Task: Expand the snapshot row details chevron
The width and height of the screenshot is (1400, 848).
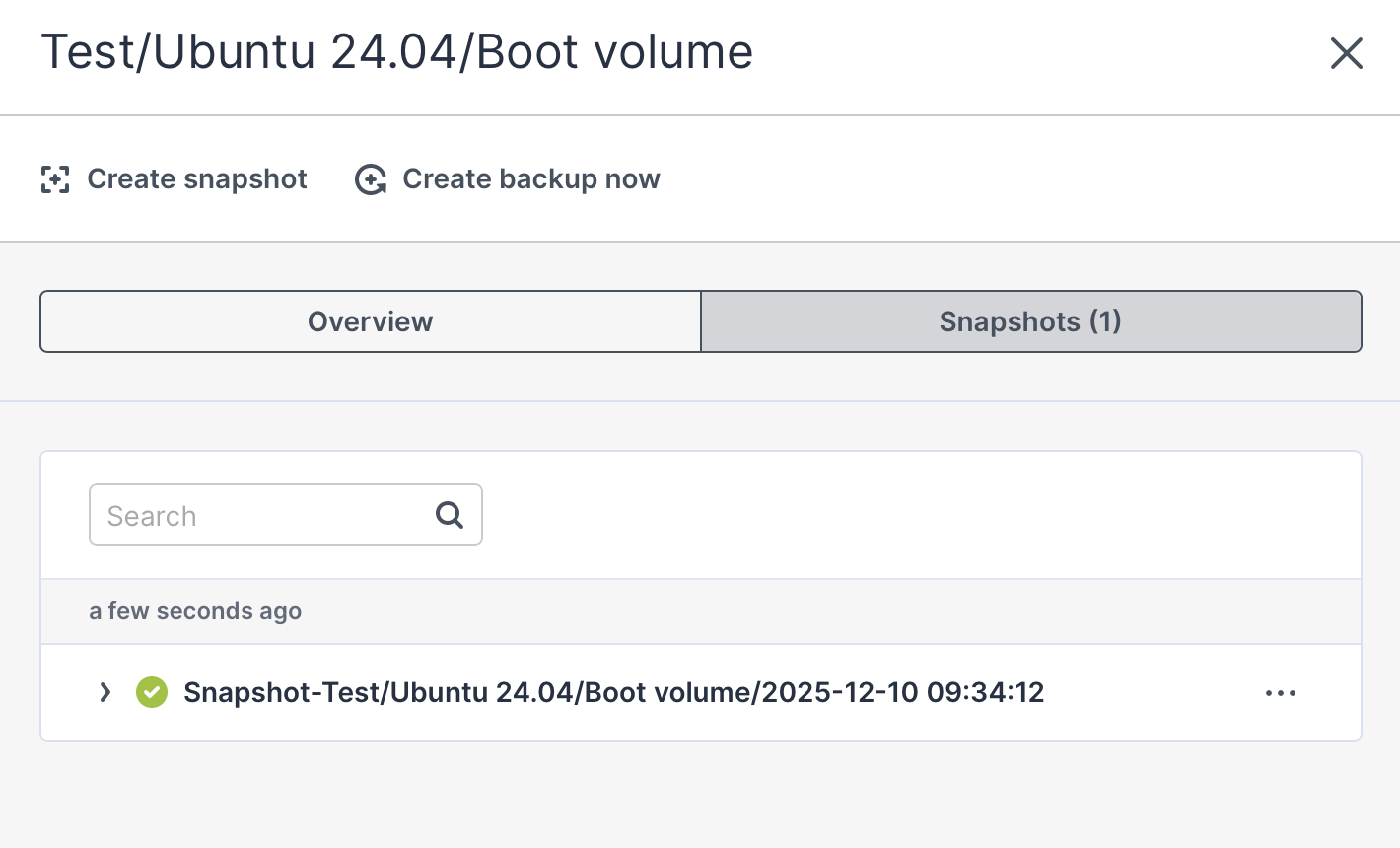Action: point(105,692)
